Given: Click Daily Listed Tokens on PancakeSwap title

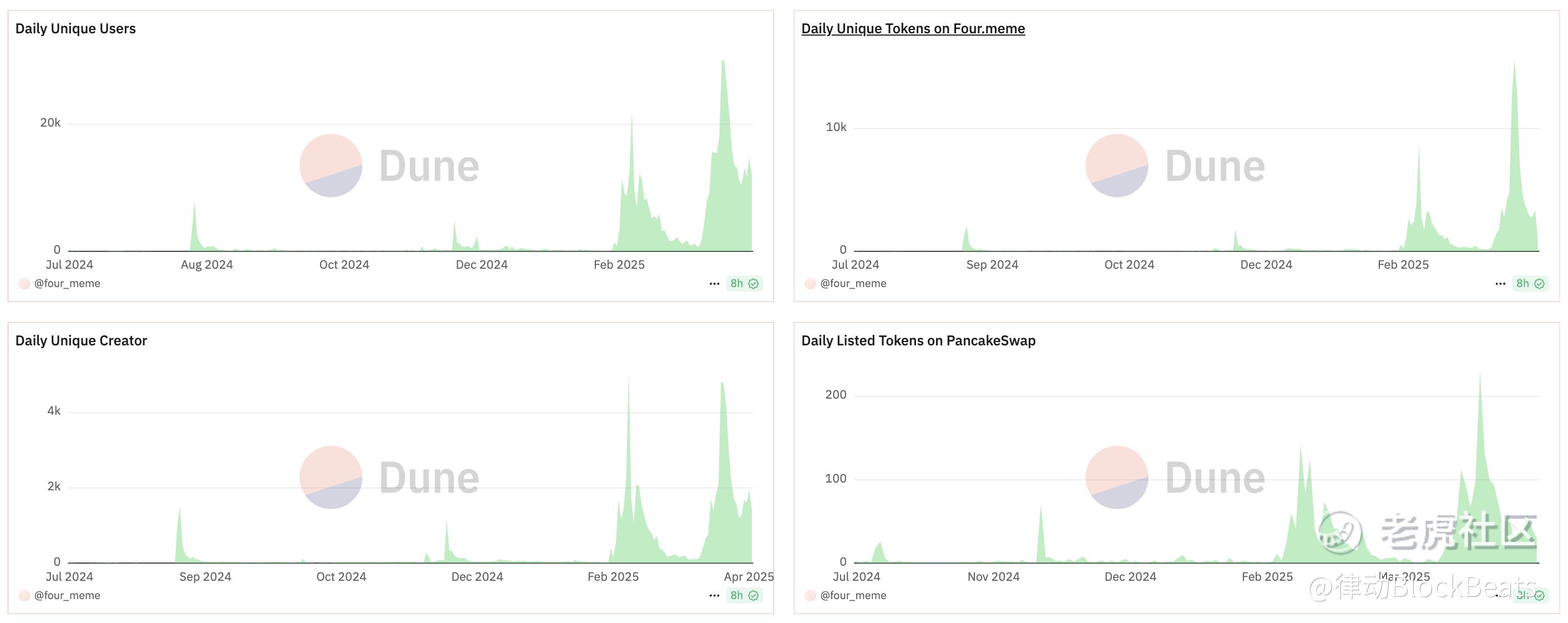Looking at the screenshot, I should pyautogui.click(x=918, y=340).
